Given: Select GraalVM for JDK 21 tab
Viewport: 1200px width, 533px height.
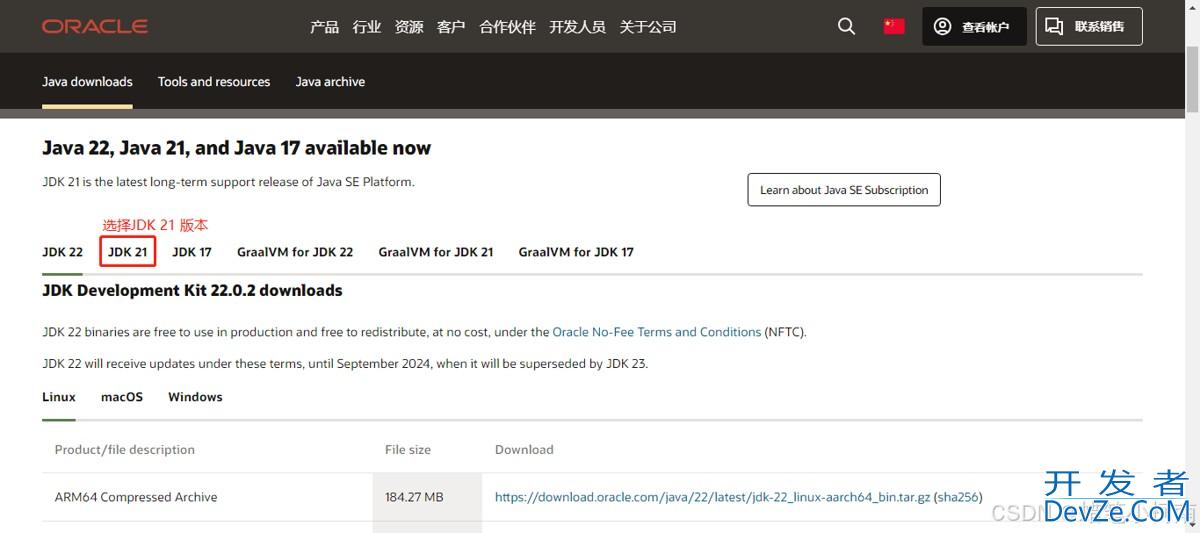Looking at the screenshot, I should click(436, 252).
